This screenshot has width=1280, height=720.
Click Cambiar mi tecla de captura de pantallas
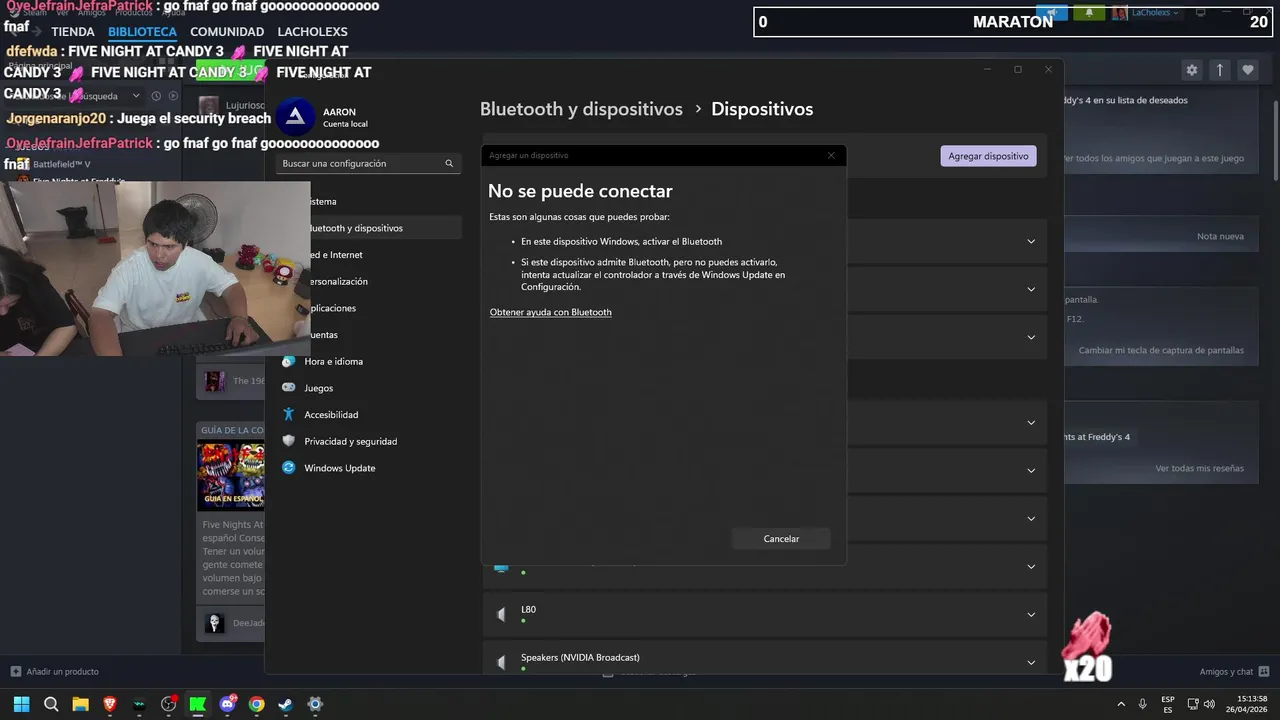point(1161,350)
